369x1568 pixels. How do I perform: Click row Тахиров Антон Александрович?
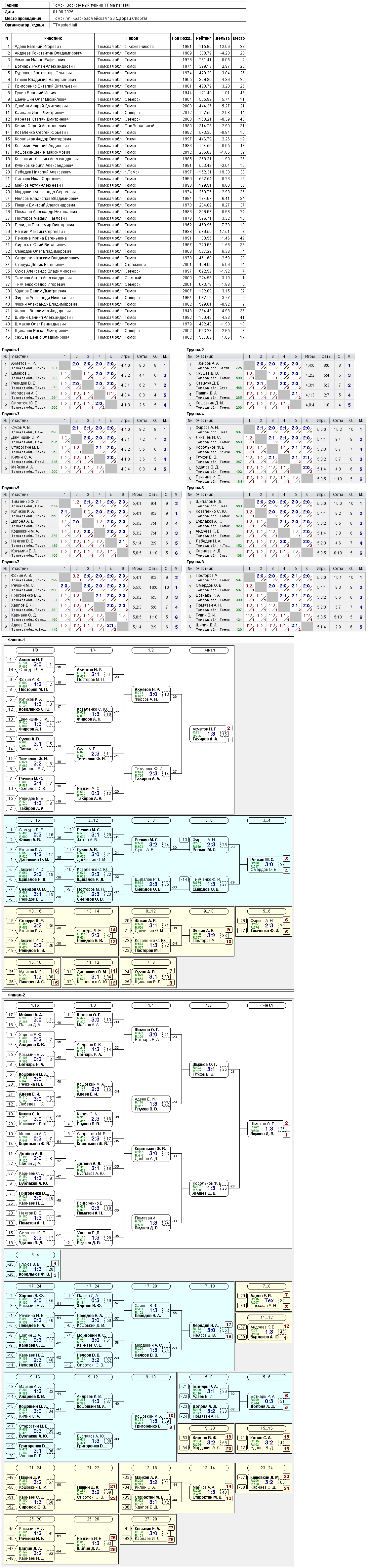124,278
